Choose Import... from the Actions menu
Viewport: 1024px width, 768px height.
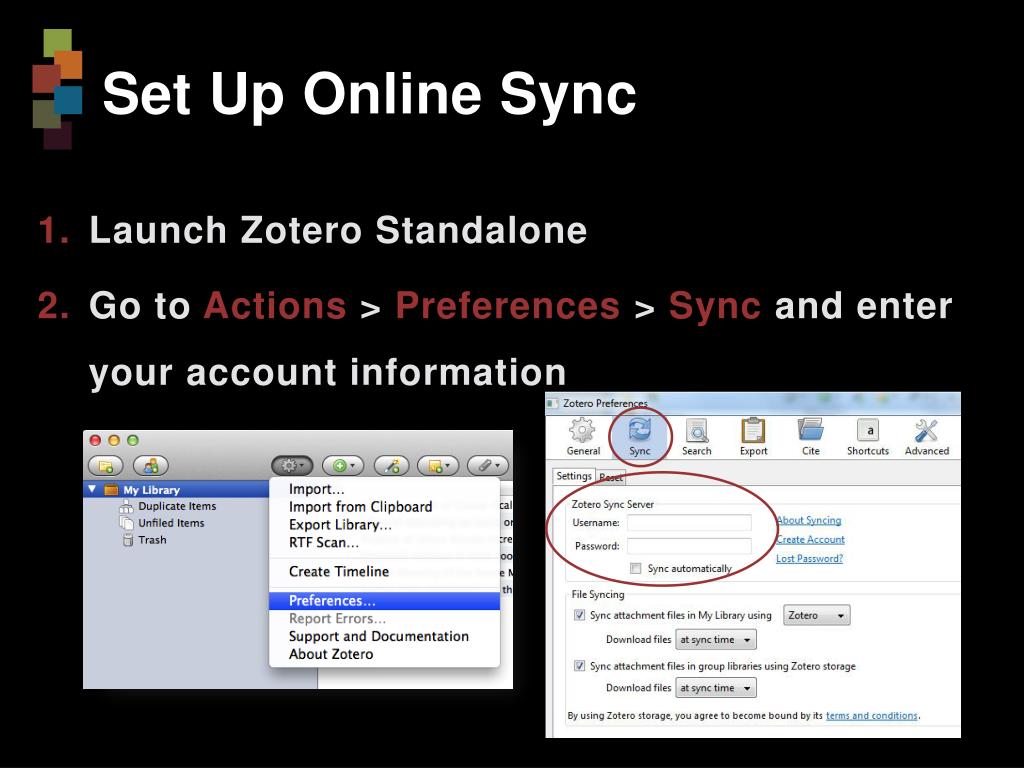coord(385,489)
